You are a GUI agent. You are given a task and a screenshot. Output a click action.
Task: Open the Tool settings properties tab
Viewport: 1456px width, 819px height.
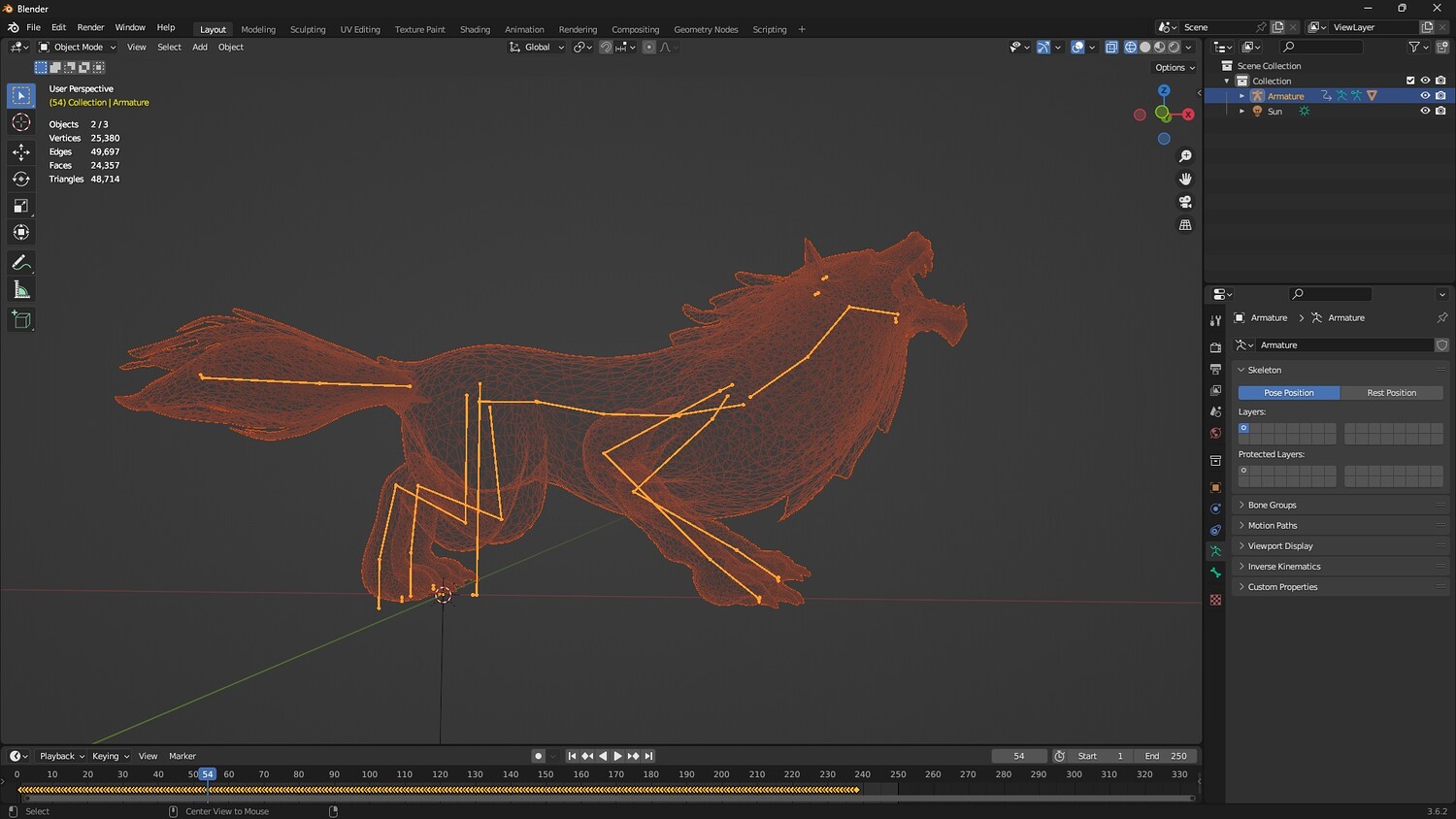1215,320
